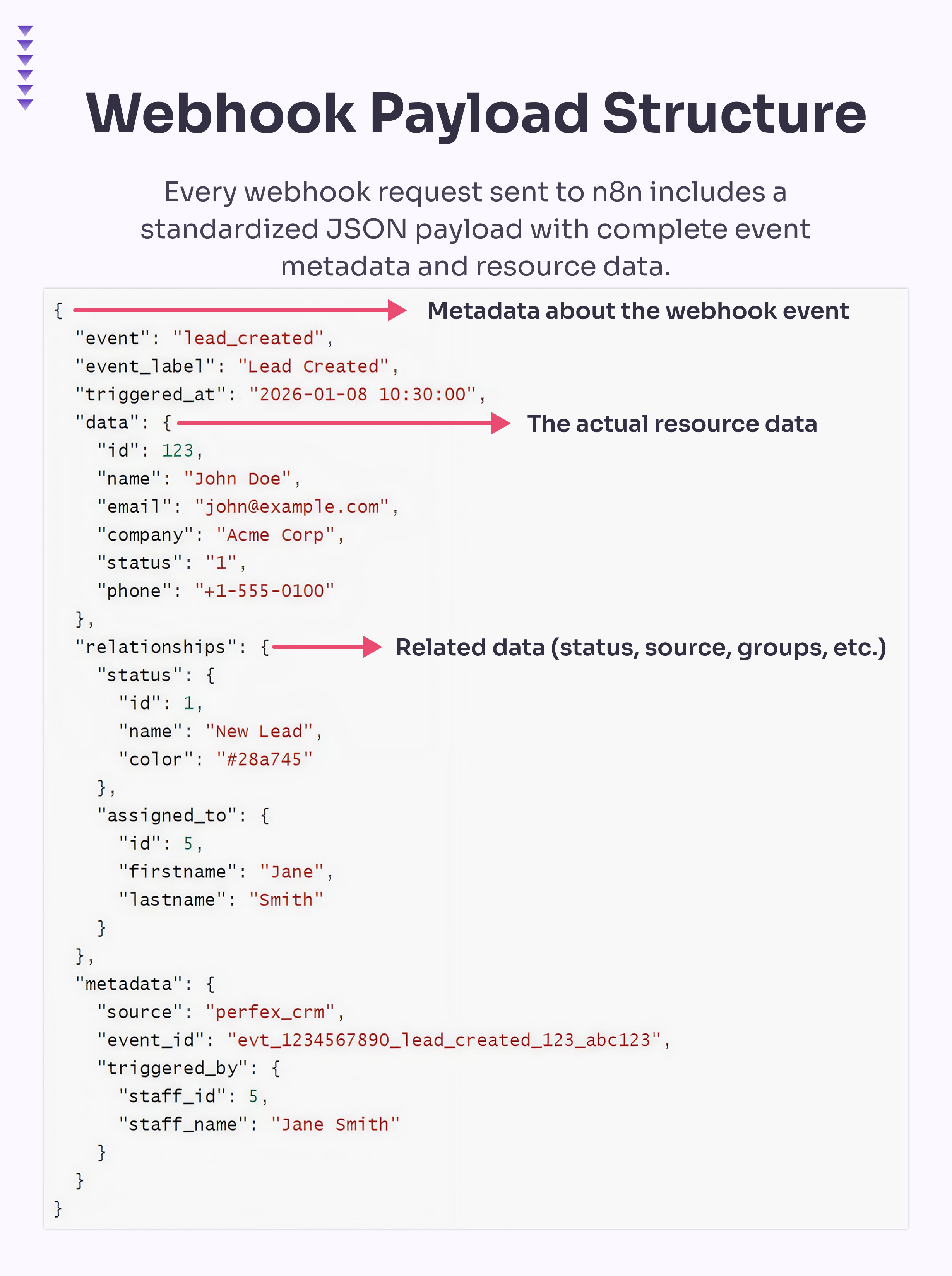Click the red arrow pointing to the metadata annotation
Screen dimensions: 952x1276
(x=240, y=311)
